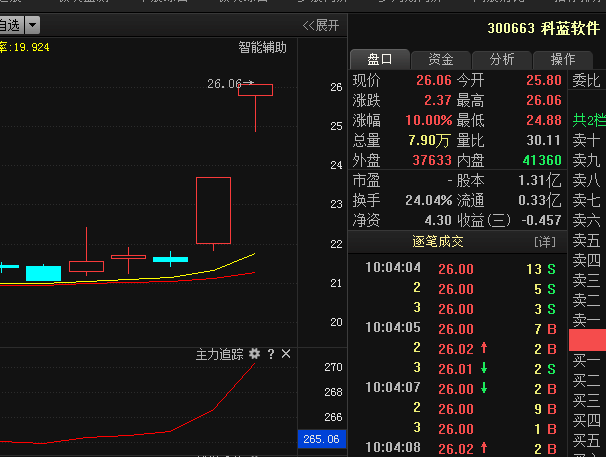Open 智能辅助 smart assist
This screenshot has height=457, width=606.
tap(262, 48)
